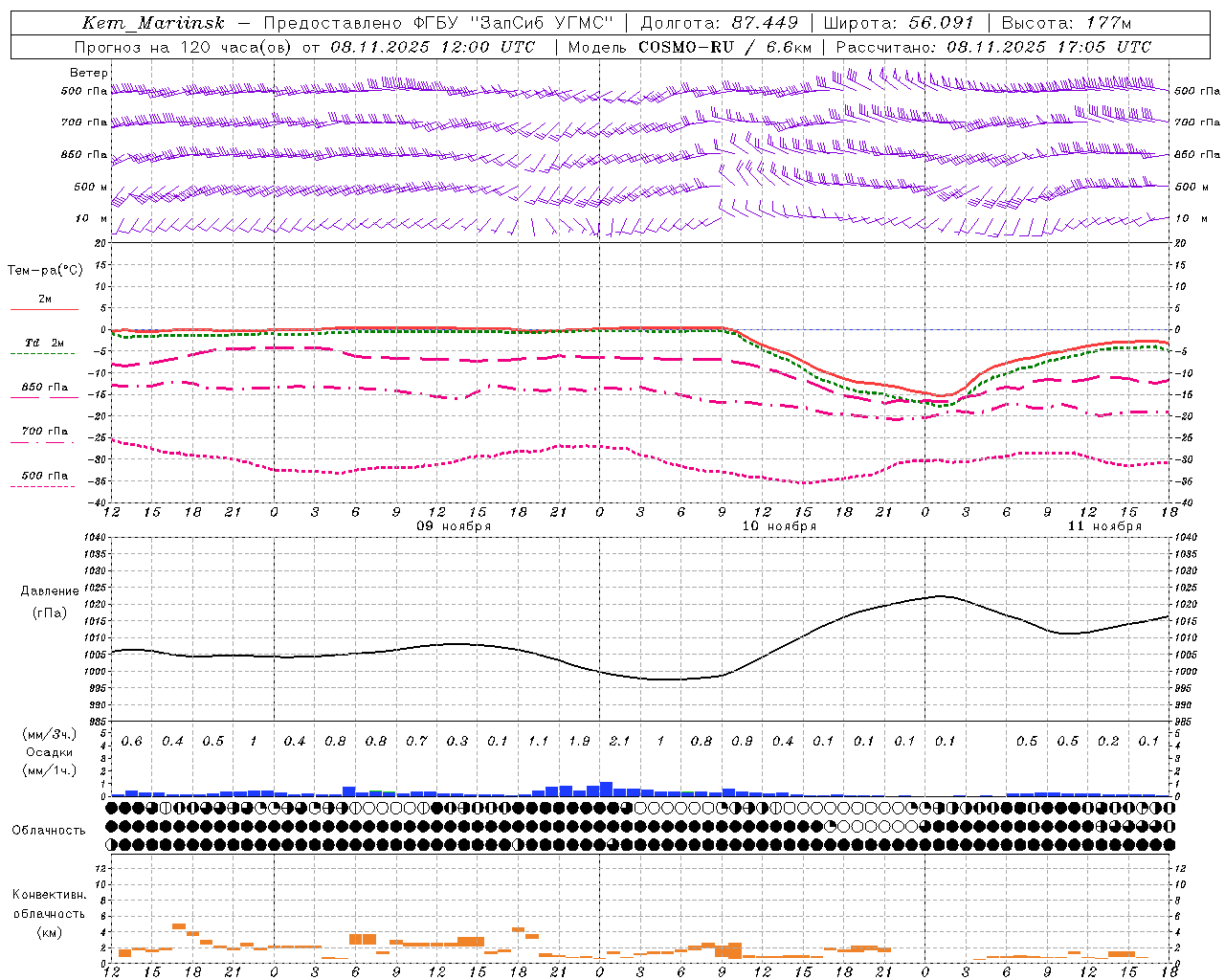Select the 2.1 precipitation value

pos(620,741)
